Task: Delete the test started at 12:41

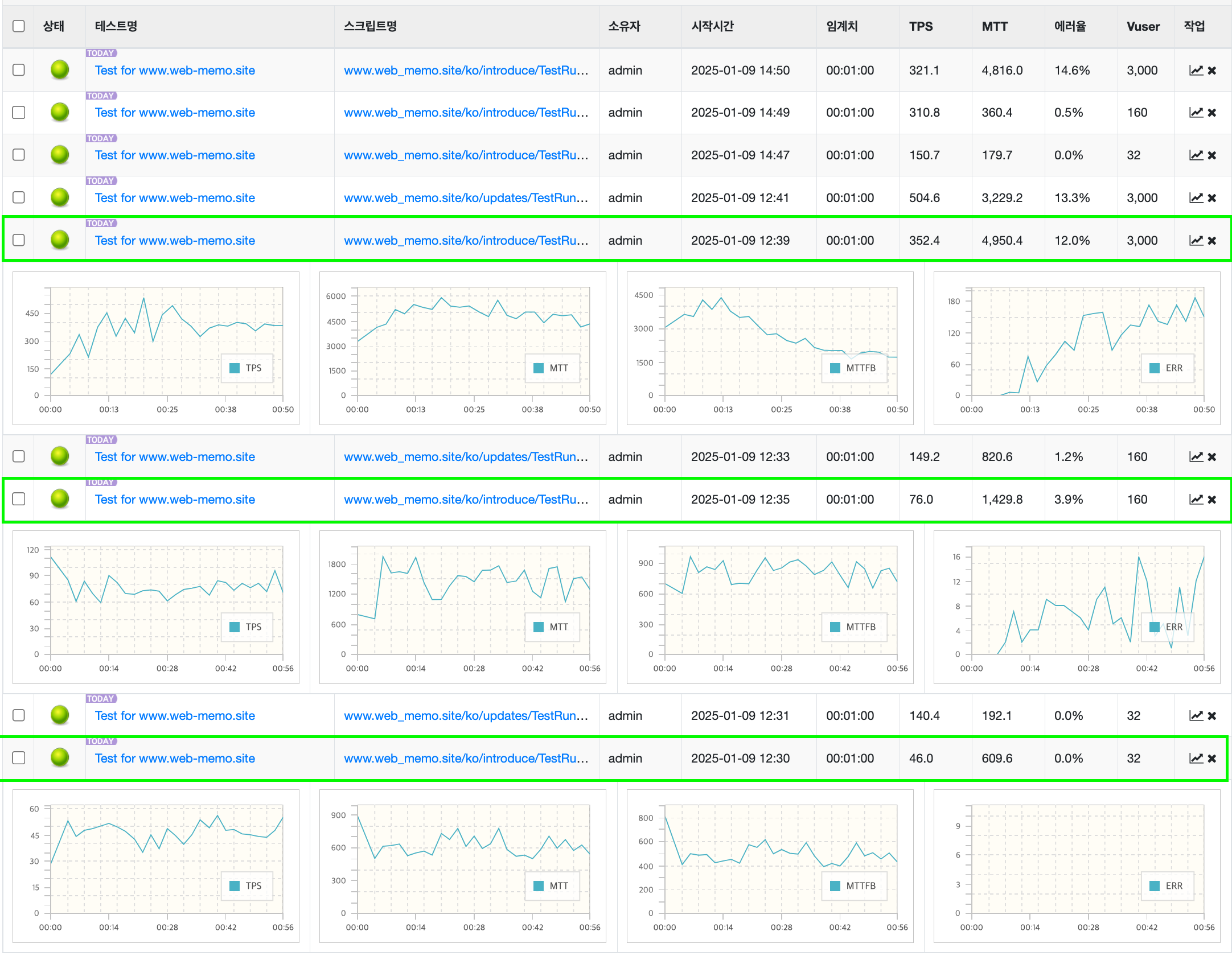Action: [x=1212, y=198]
